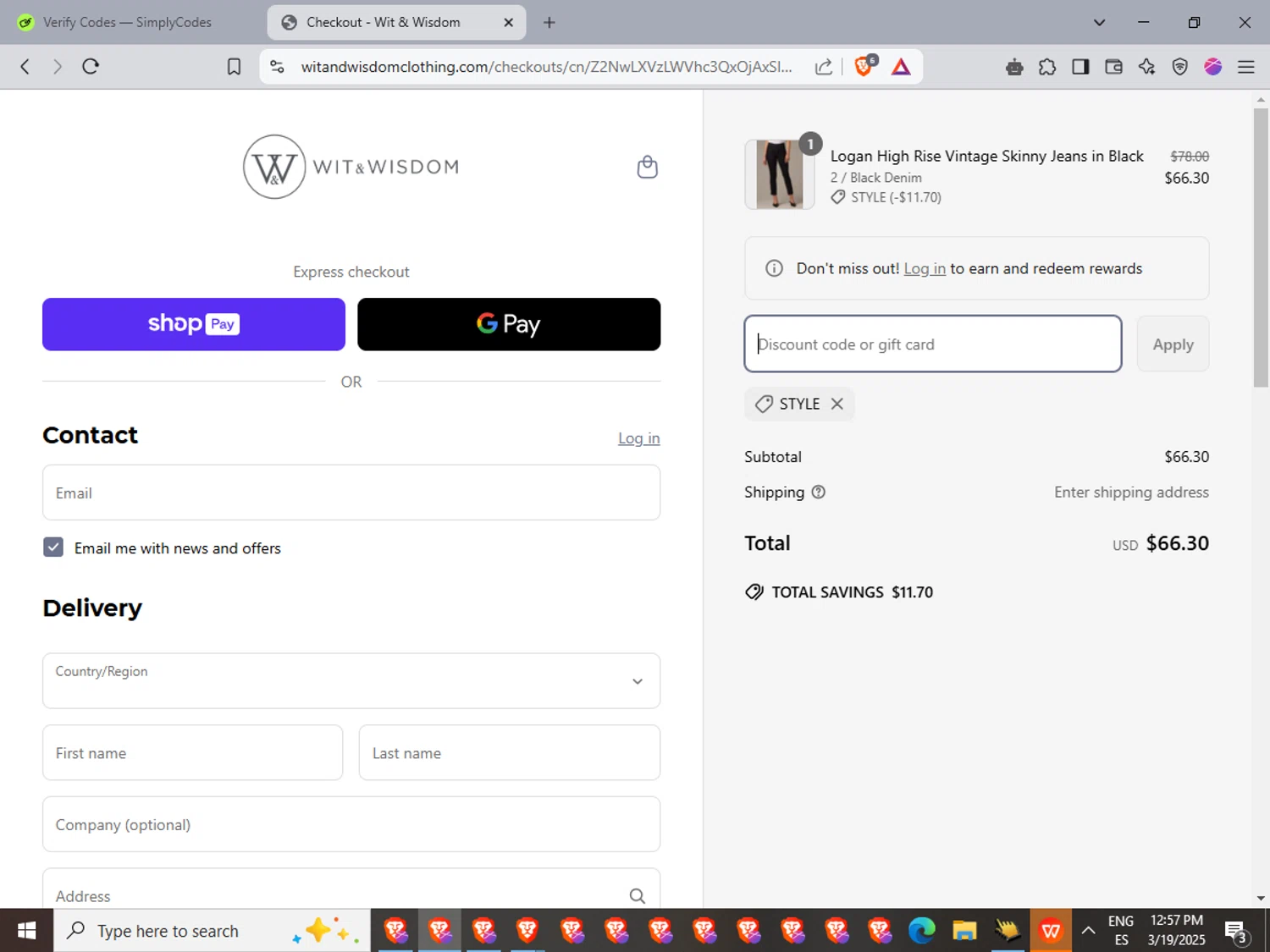The width and height of the screenshot is (1270, 952).
Task: Click the Type here to search taskbar box
Action: [212, 931]
